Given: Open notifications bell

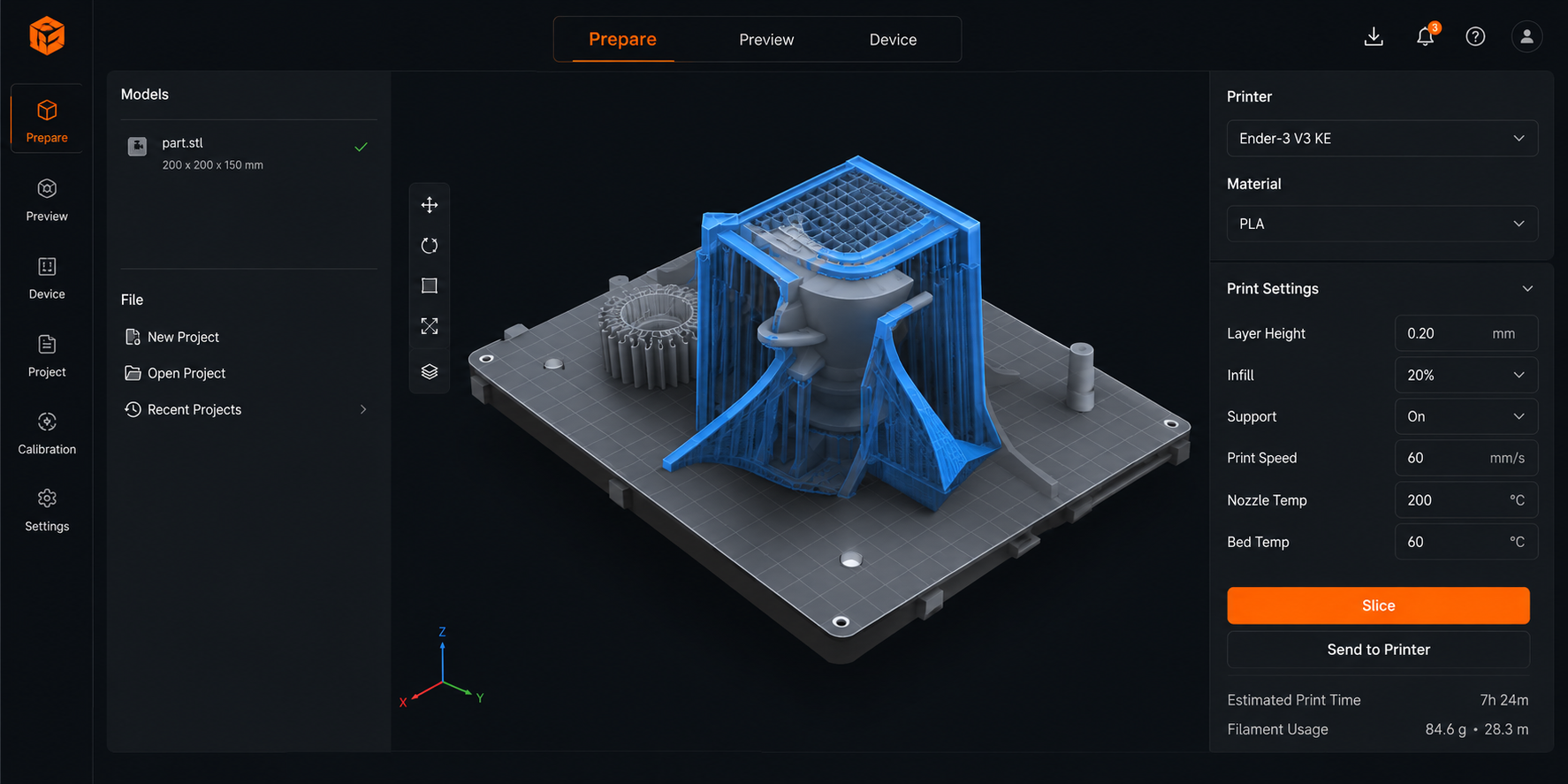Looking at the screenshot, I should click(x=1425, y=36).
